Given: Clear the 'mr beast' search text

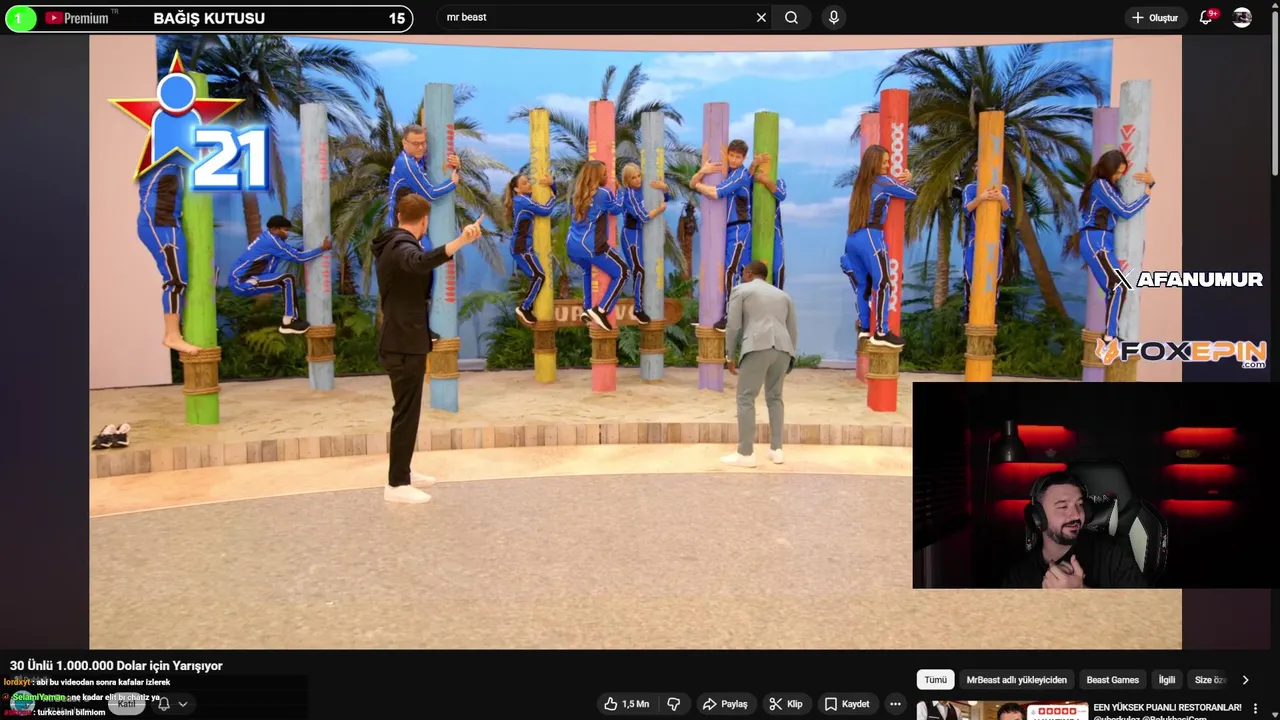Looking at the screenshot, I should click(x=761, y=17).
